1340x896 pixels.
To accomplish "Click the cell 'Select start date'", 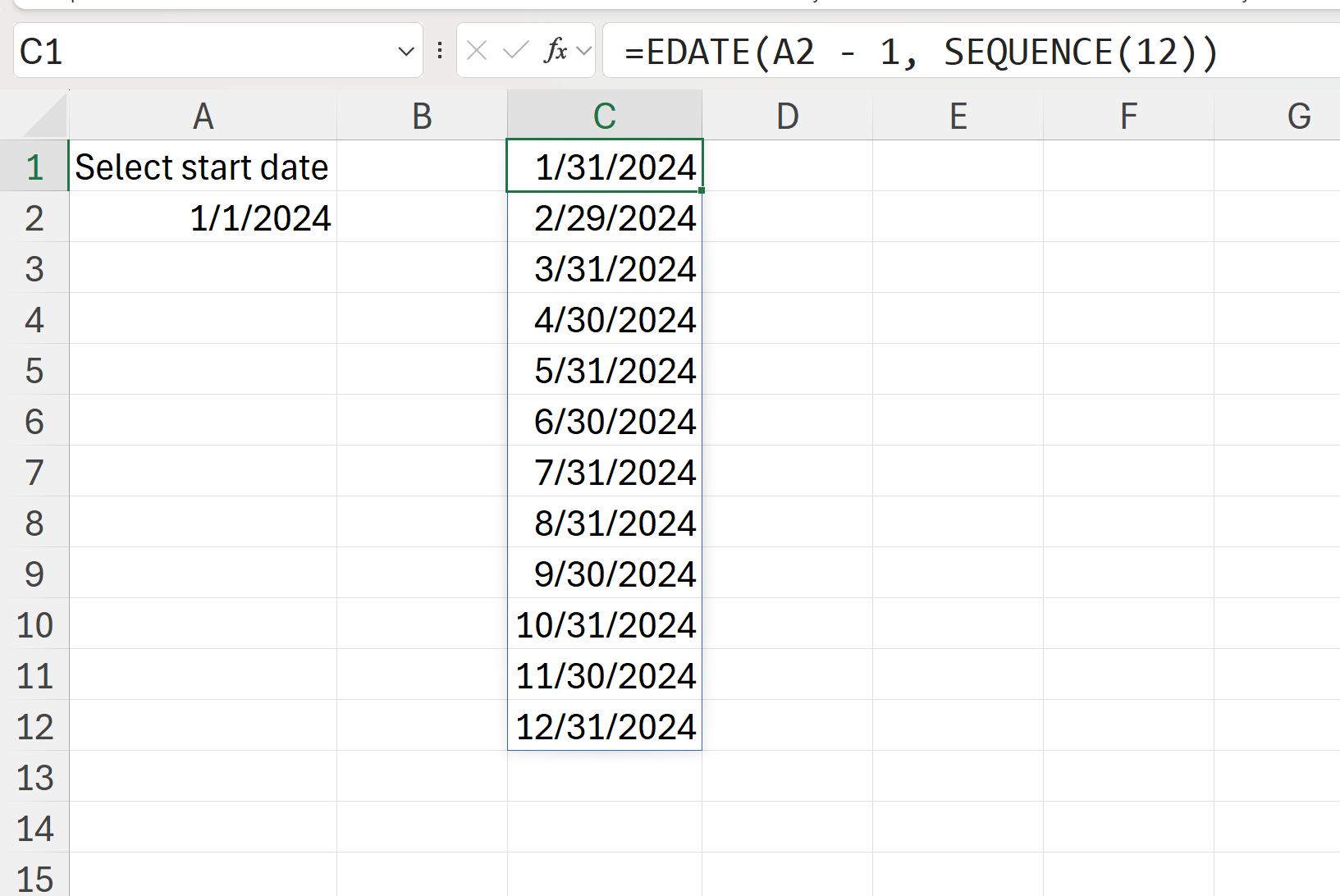I will 203,167.
